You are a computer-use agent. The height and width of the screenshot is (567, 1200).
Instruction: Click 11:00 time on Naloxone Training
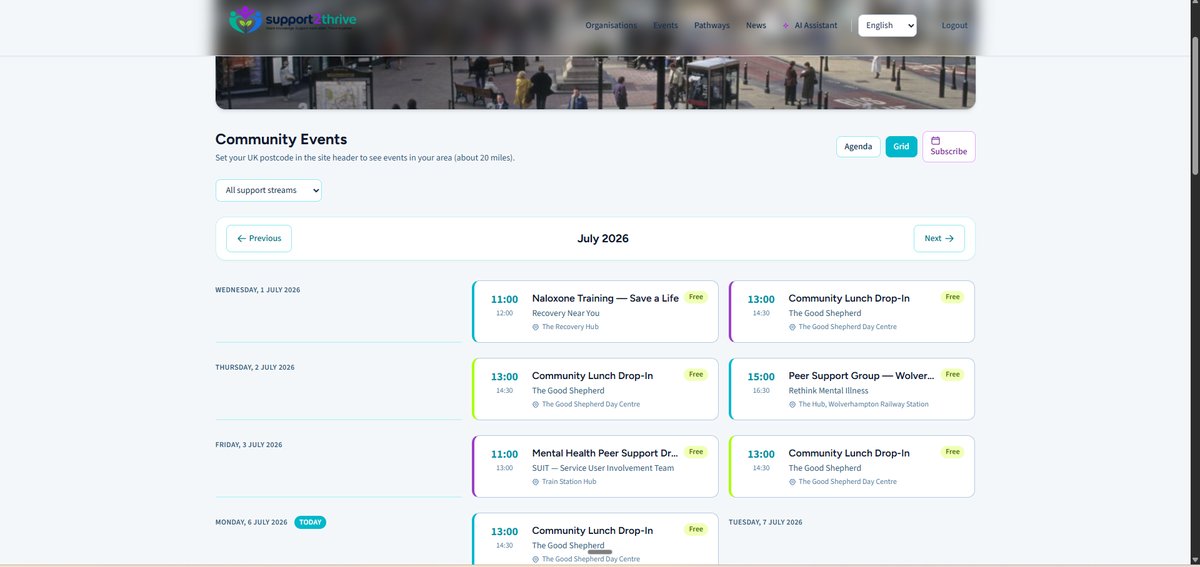(x=504, y=299)
